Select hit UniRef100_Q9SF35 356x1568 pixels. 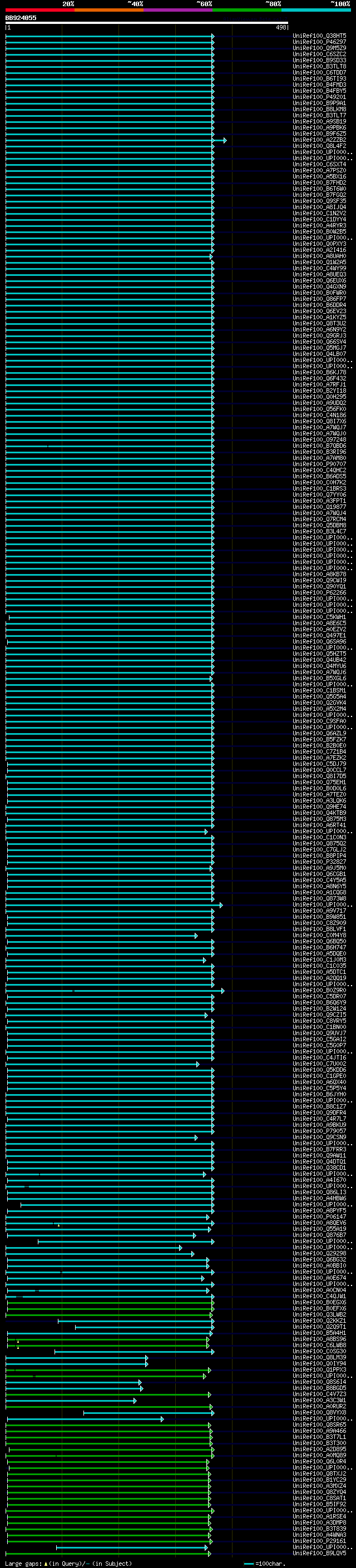pos(319,201)
